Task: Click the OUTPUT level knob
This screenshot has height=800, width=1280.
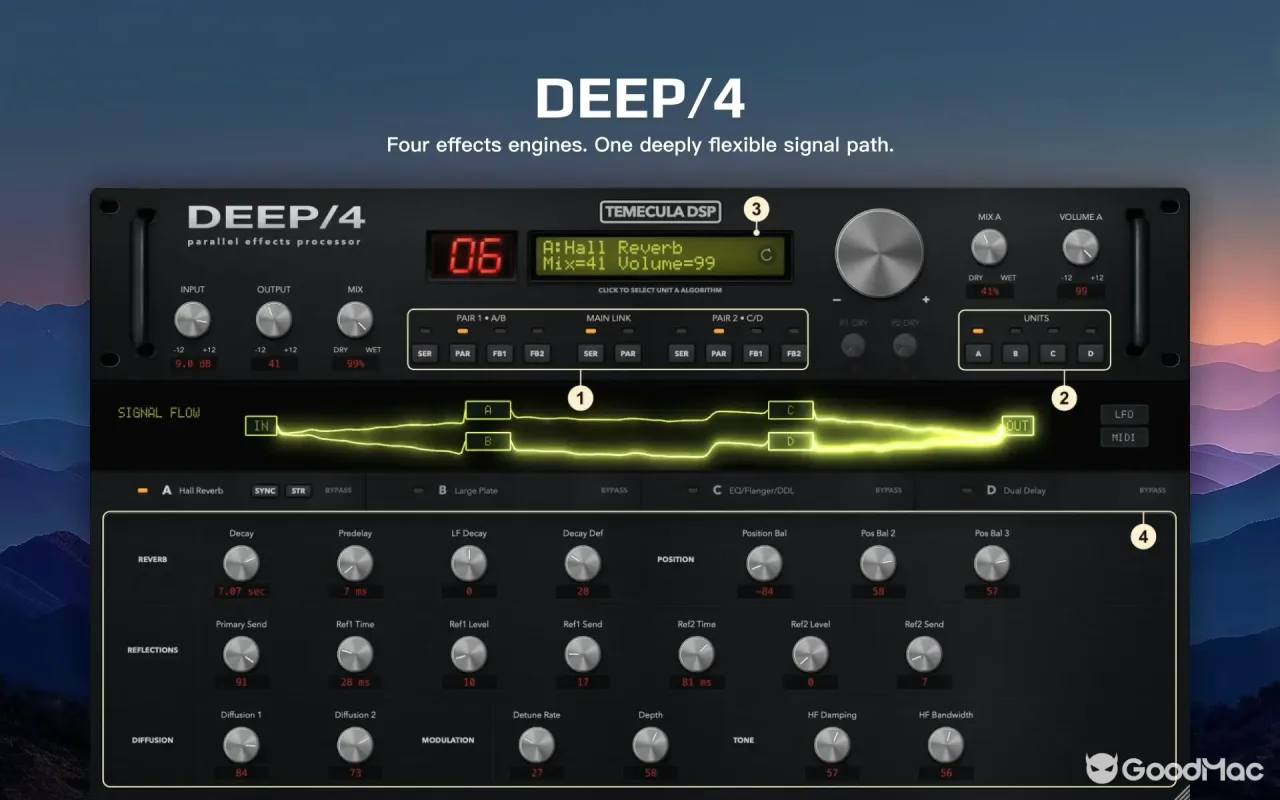Action: 273,320
